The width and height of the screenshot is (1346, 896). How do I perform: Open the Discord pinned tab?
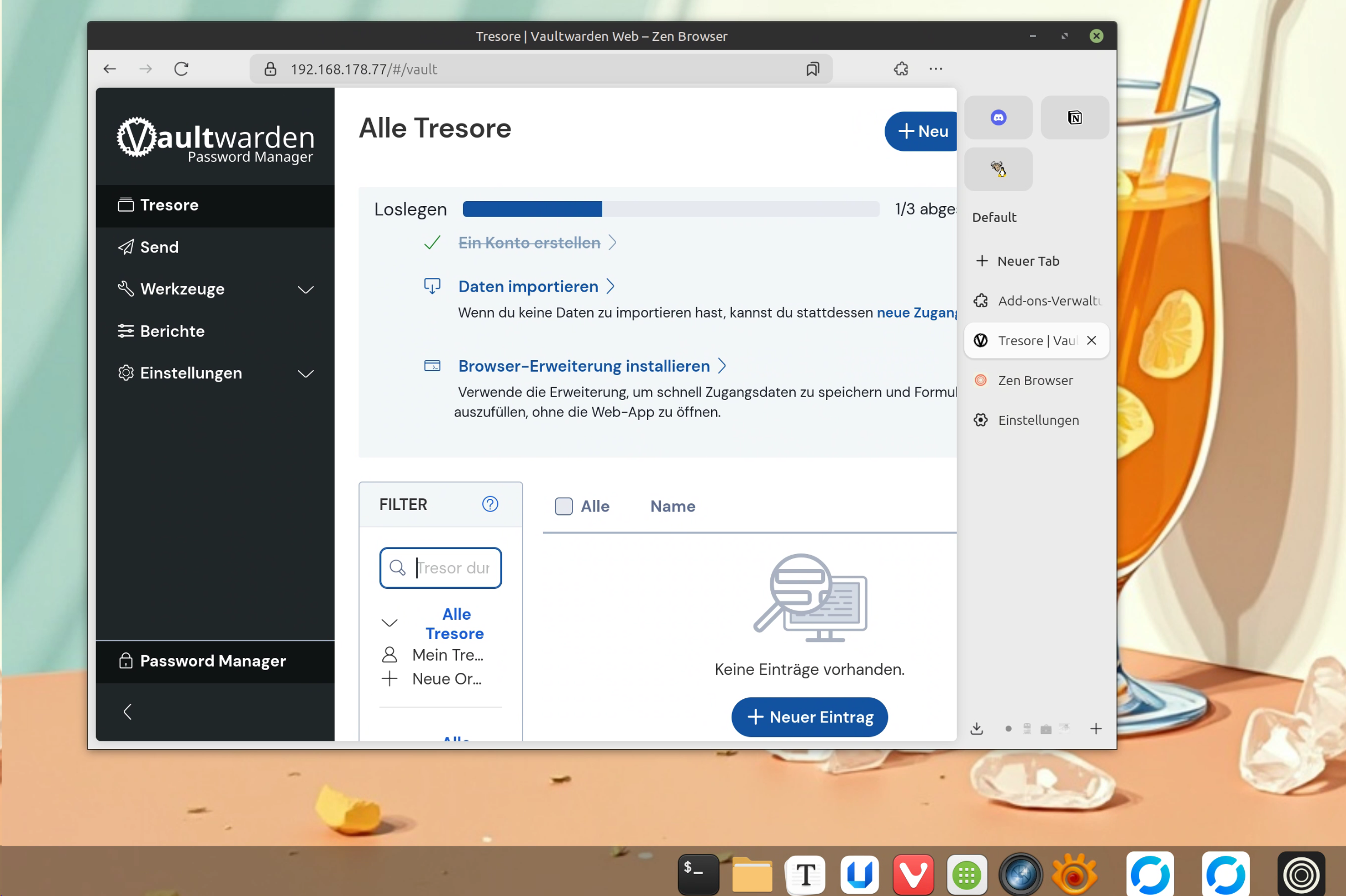click(x=998, y=118)
